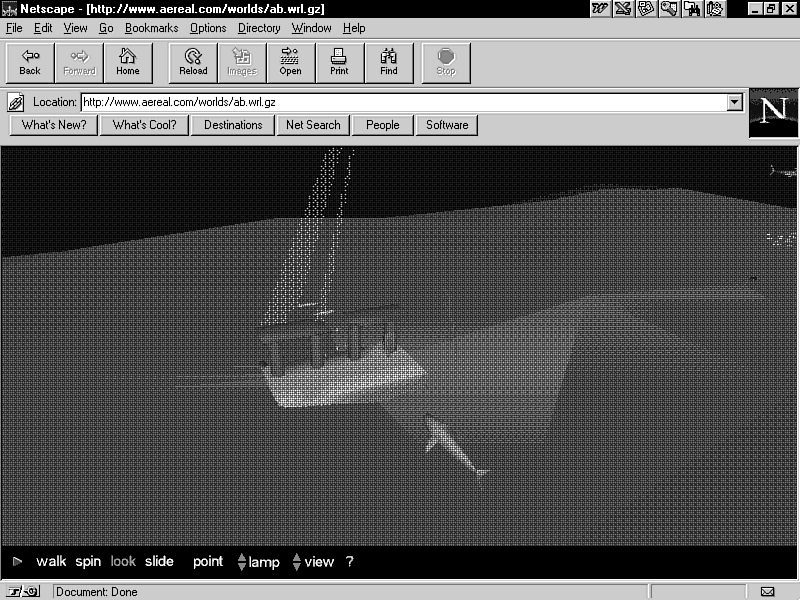Image resolution: width=800 pixels, height=600 pixels.
Task: Click the Back navigation button
Action: click(x=30, y=62)
